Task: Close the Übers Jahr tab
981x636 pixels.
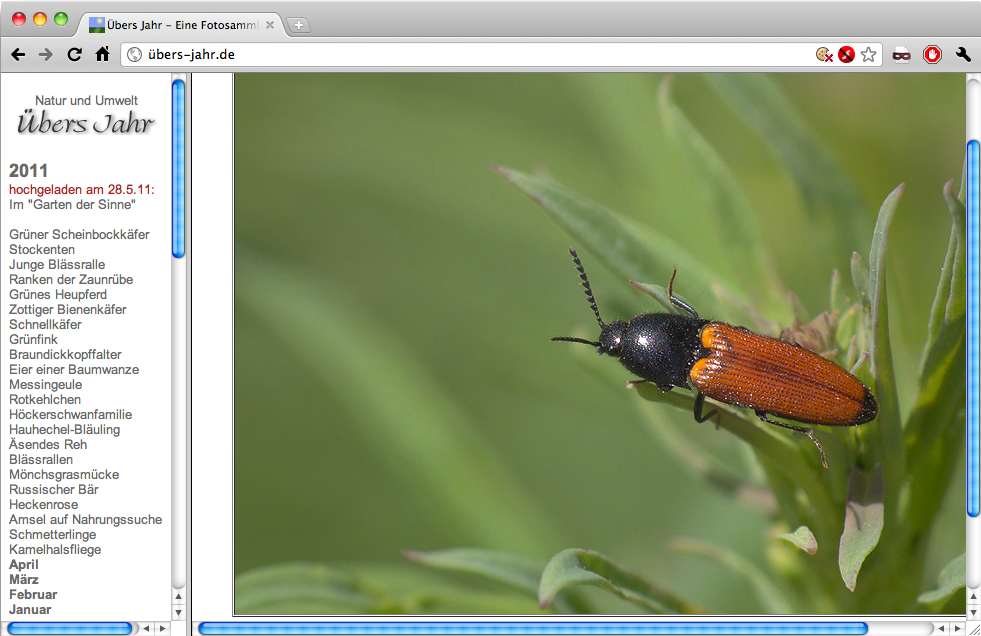Action: tap(270, 25)
